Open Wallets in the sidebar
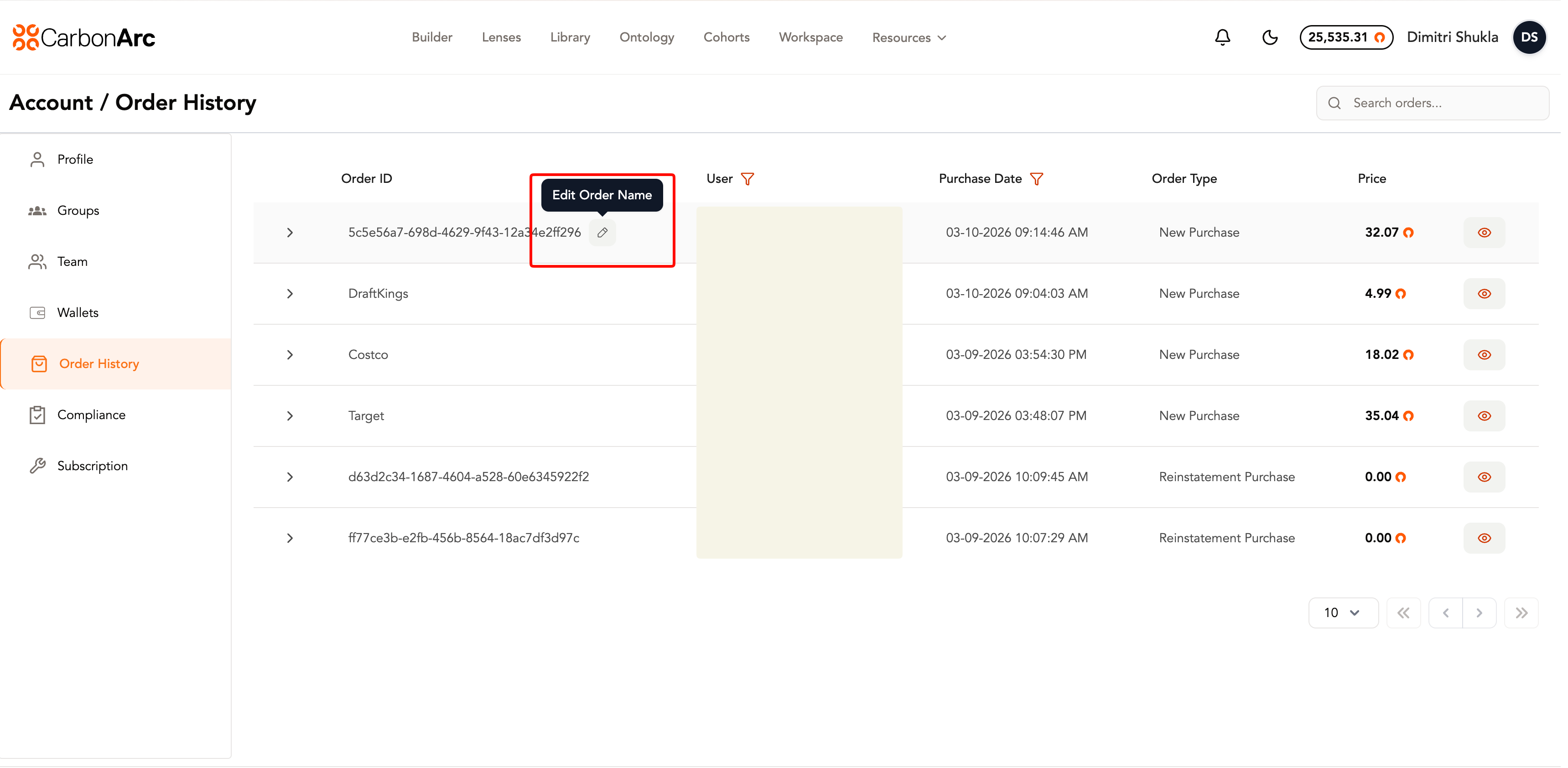Viewport: 1568px width, 768px height. 77,313
